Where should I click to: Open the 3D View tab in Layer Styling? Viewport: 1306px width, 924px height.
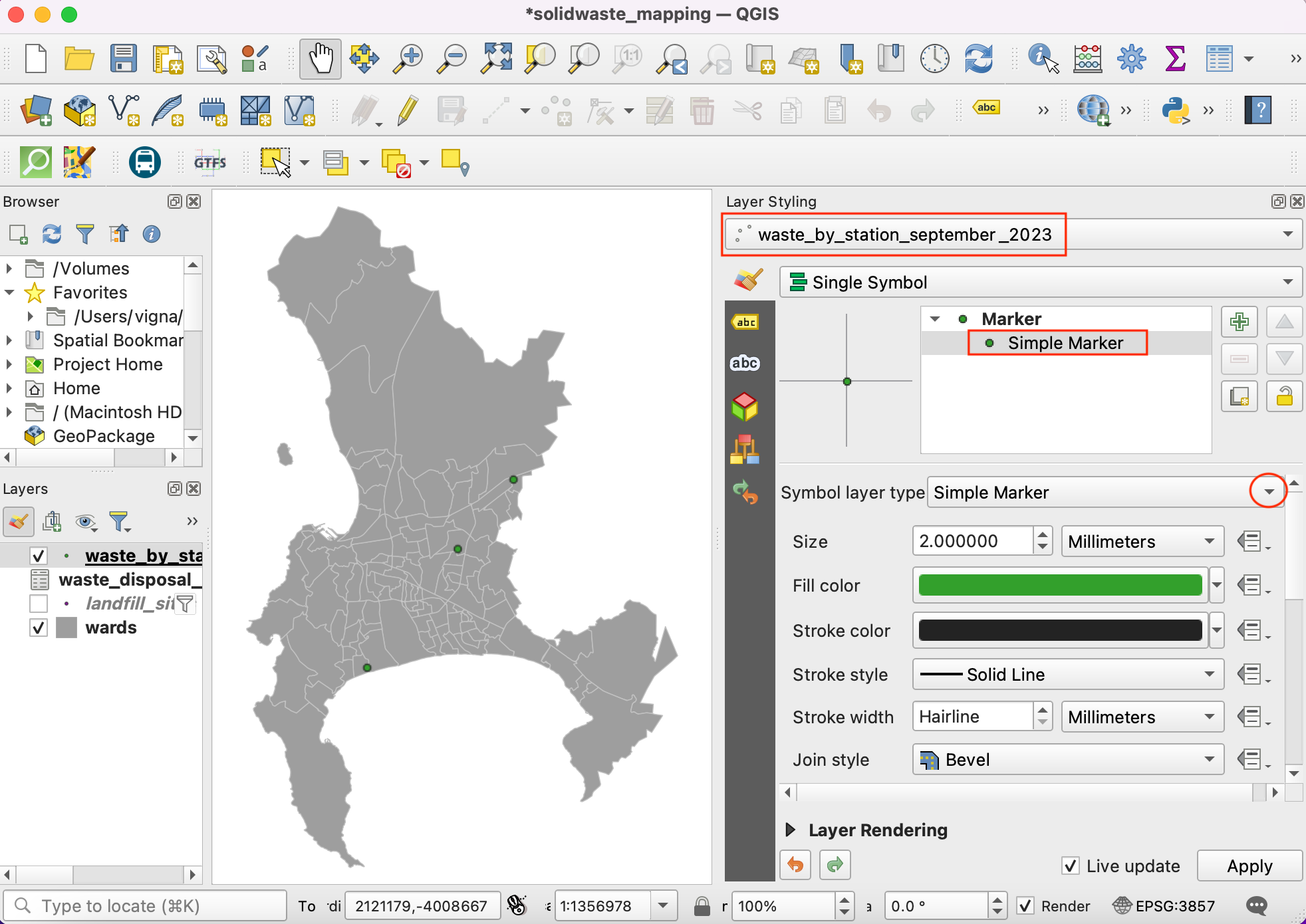point(745,406)
